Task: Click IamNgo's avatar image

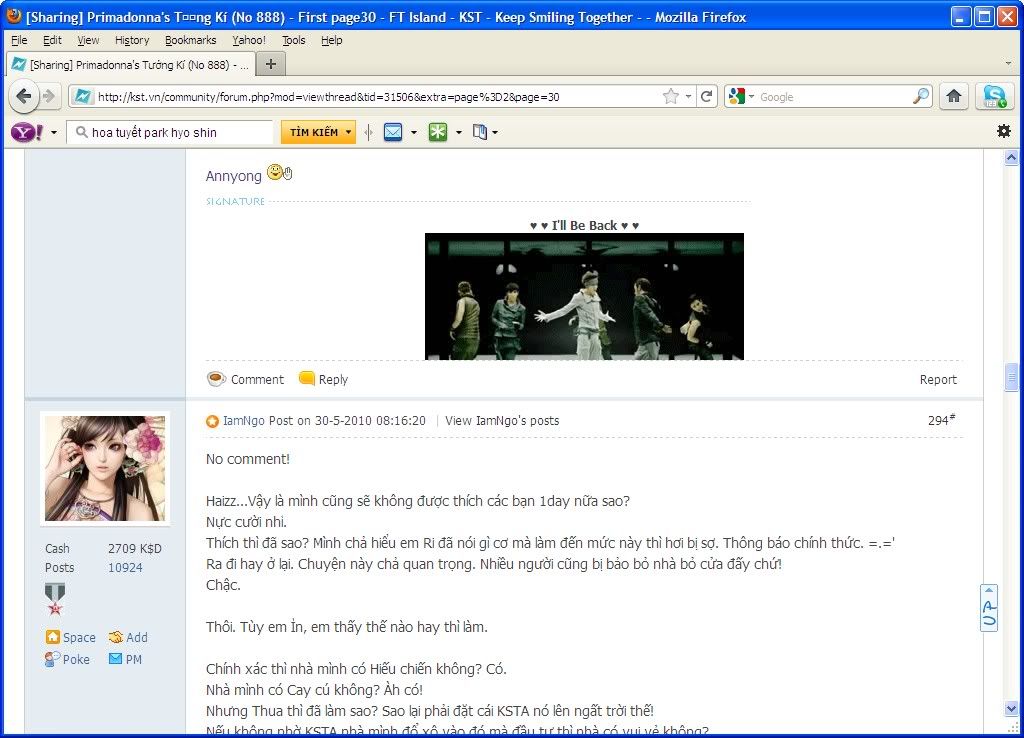Action: point(105,468)
